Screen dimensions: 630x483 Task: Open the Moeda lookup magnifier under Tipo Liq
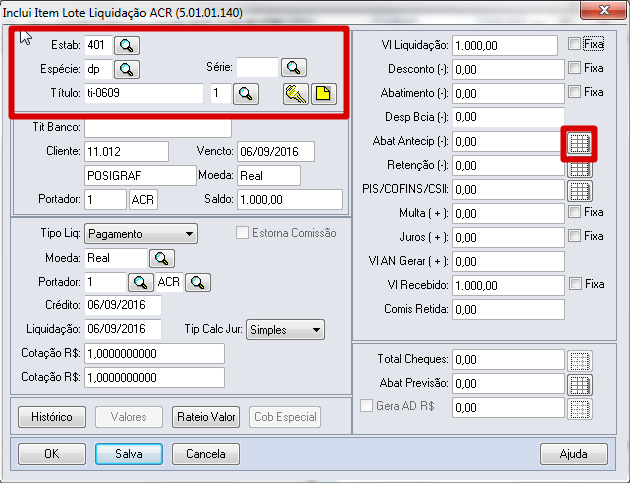point(162,258)
